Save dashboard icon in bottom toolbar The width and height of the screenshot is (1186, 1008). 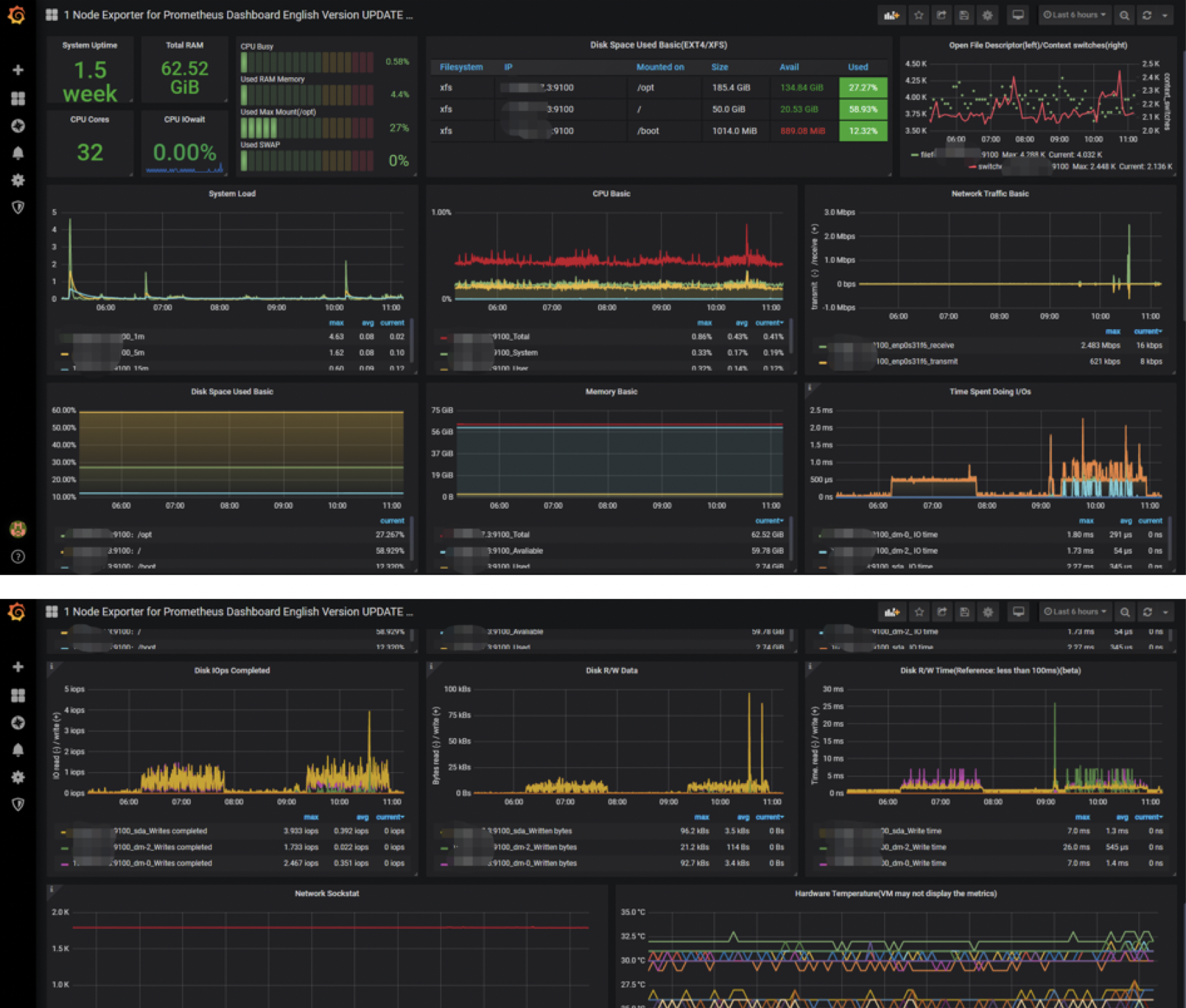click(964, 612)
